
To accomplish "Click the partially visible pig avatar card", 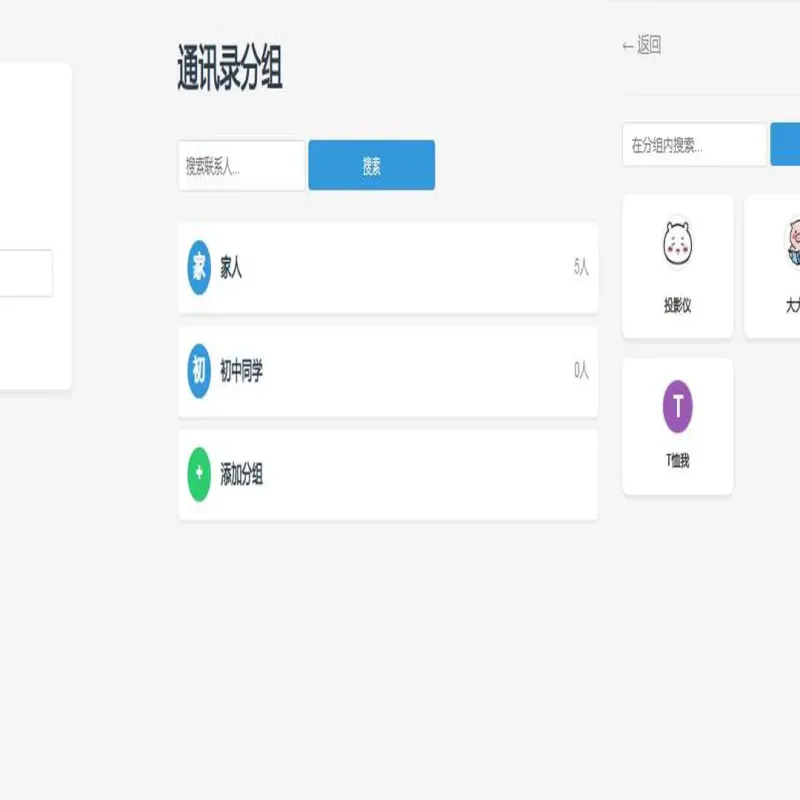I will (772, 266).
